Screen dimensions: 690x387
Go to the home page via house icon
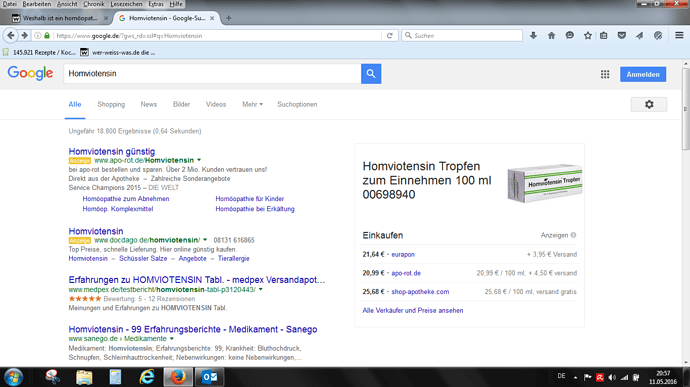click(x=551, y=35)
